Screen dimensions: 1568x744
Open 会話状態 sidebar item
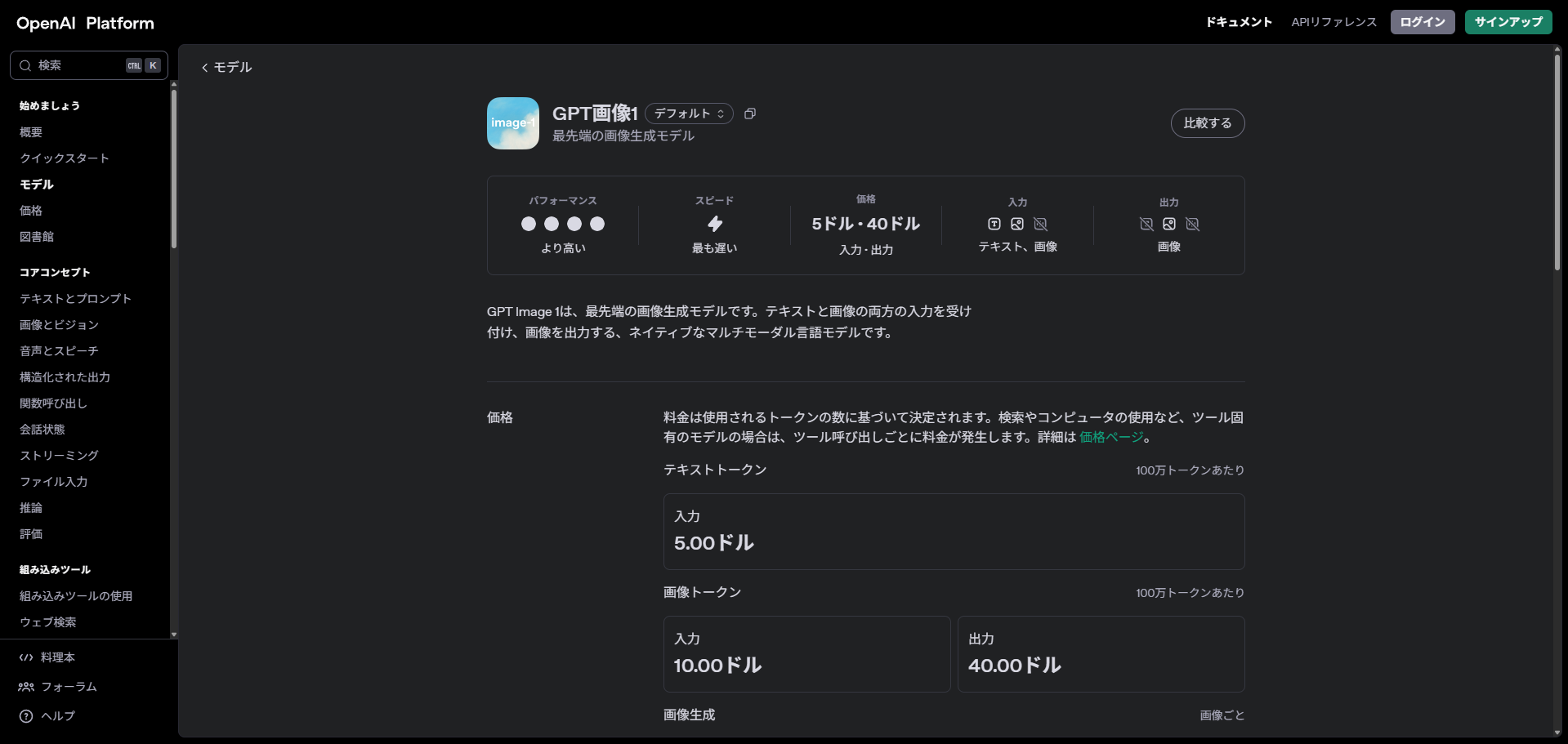click(42, 430)
